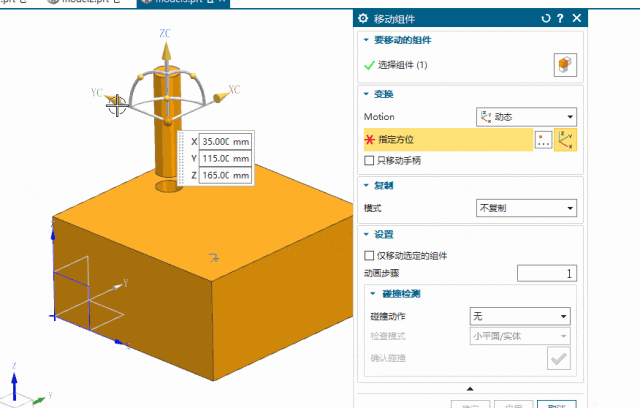This screenshot has width=640, height=408.
Task: Open the point dialog icon beside 指定方位
Action: point(543,139)
